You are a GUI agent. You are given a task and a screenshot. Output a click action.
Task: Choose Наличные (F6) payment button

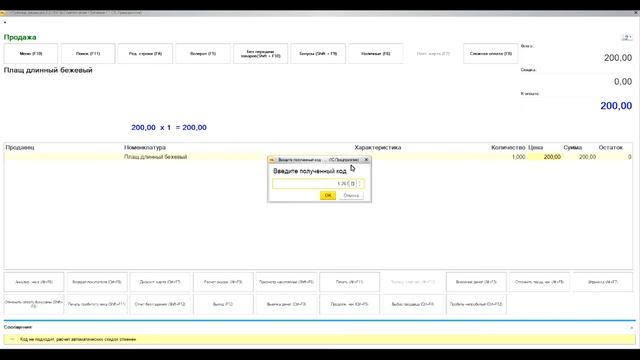tap(376, 53)
